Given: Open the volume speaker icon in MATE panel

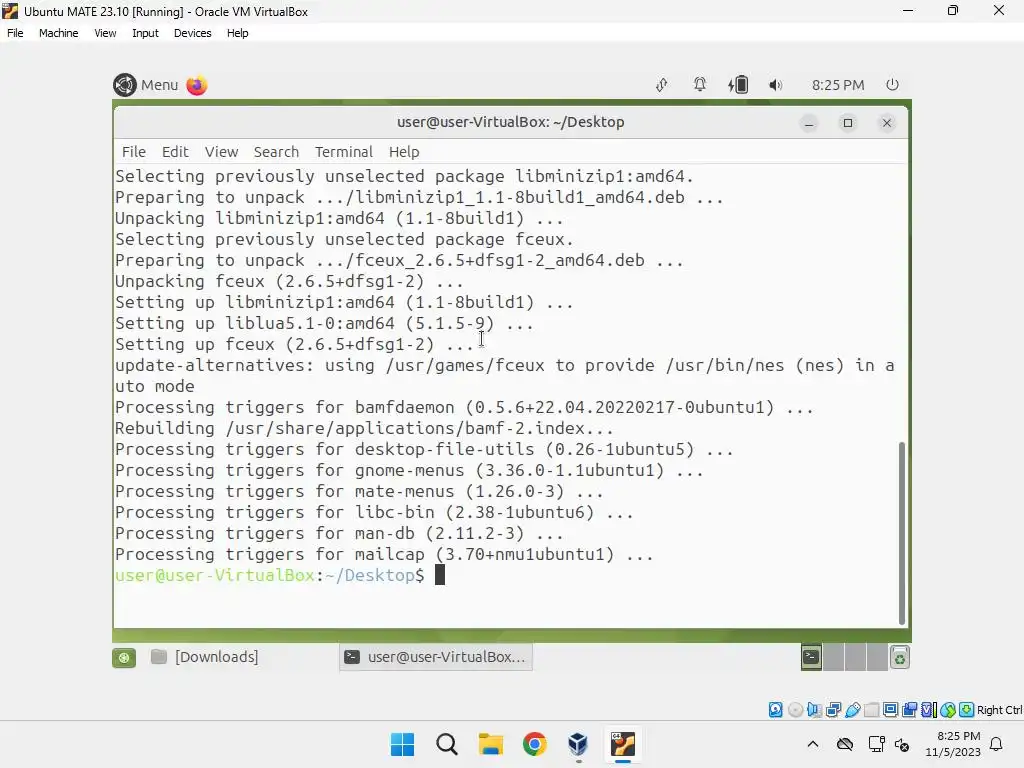Looking at the screenshot, I should click(x=775, y=85).
